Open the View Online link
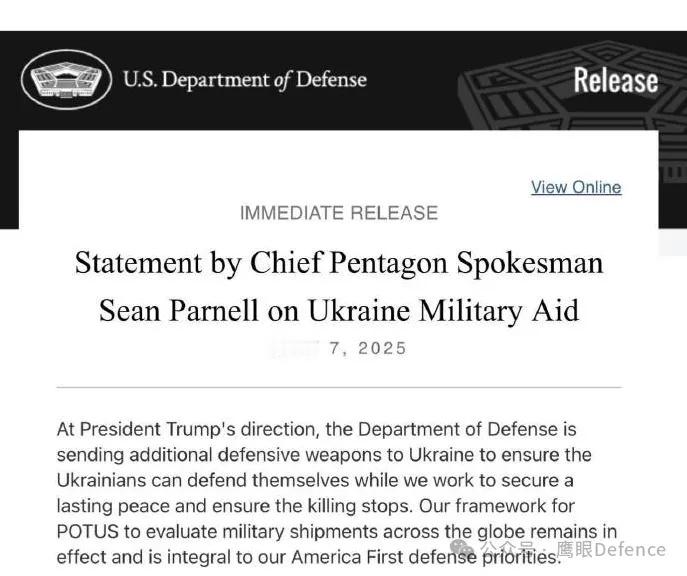This screenshot has height=576, width=687. [576, 187]
